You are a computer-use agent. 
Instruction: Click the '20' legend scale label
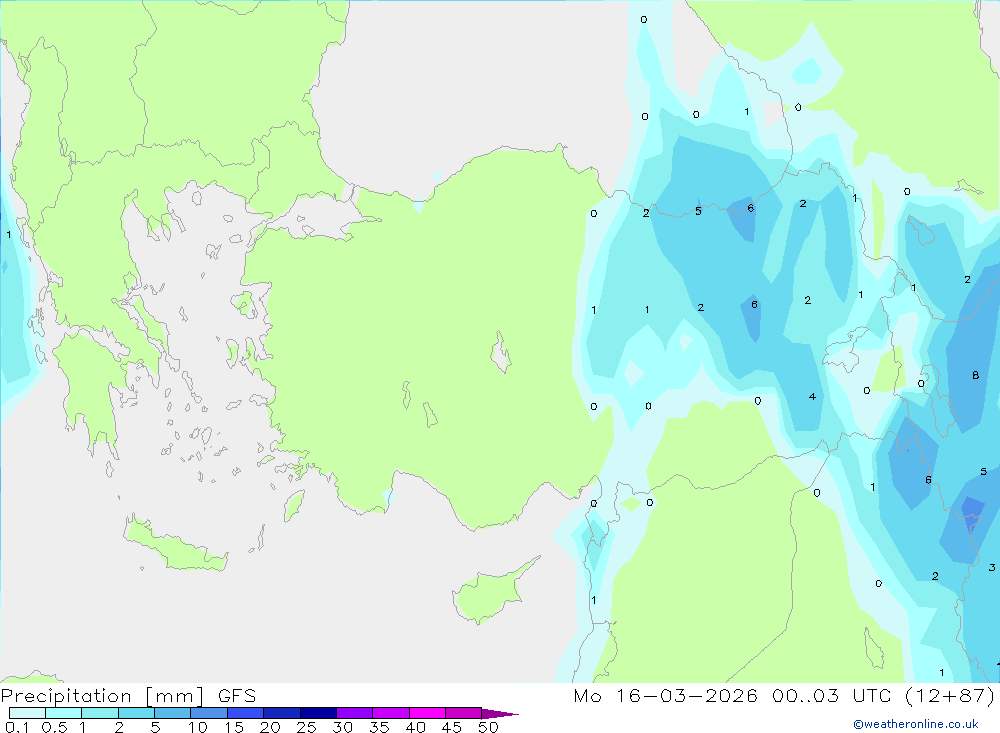click(x=270, y=727)
